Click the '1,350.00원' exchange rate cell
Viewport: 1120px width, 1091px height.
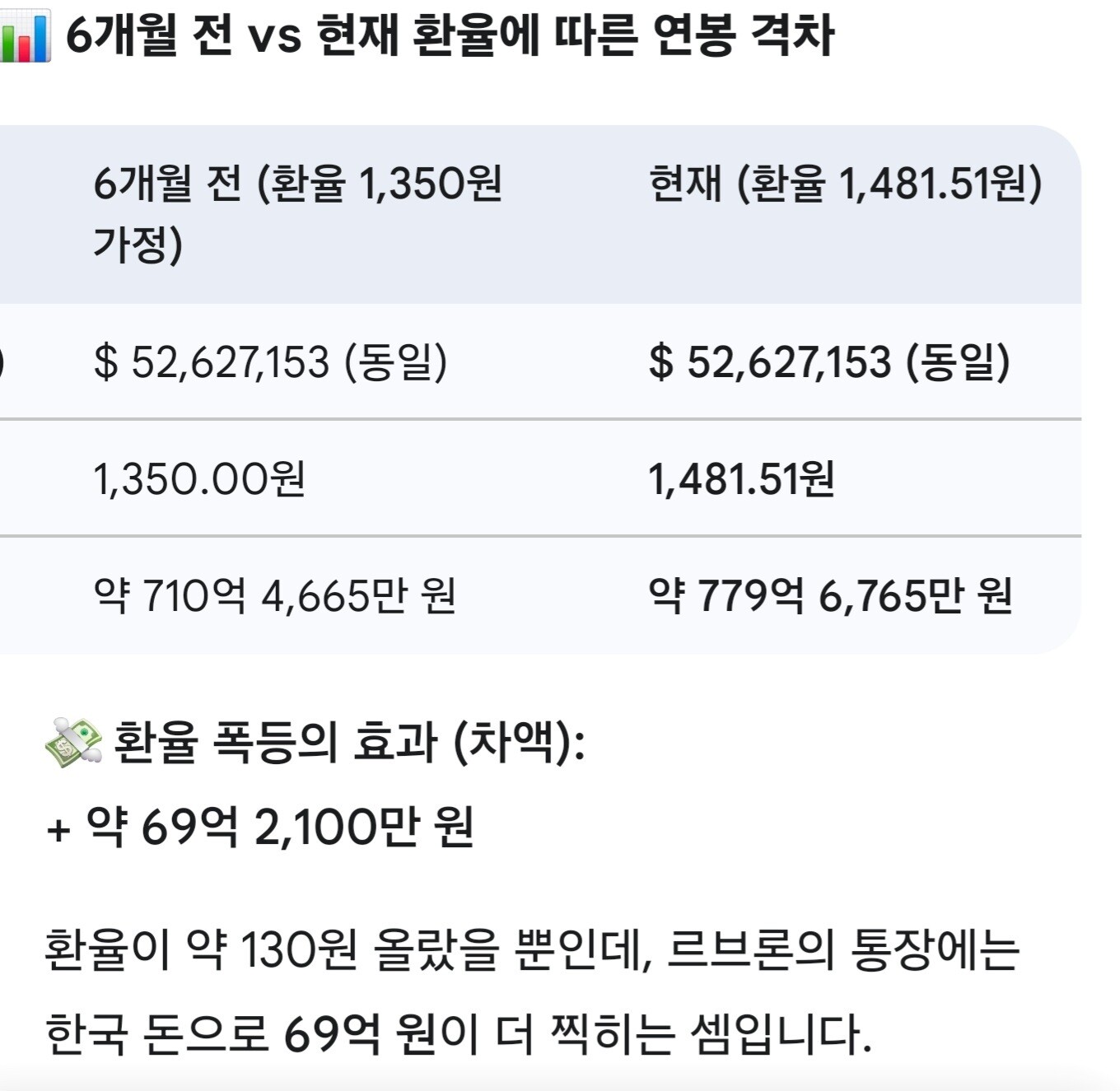199,479
